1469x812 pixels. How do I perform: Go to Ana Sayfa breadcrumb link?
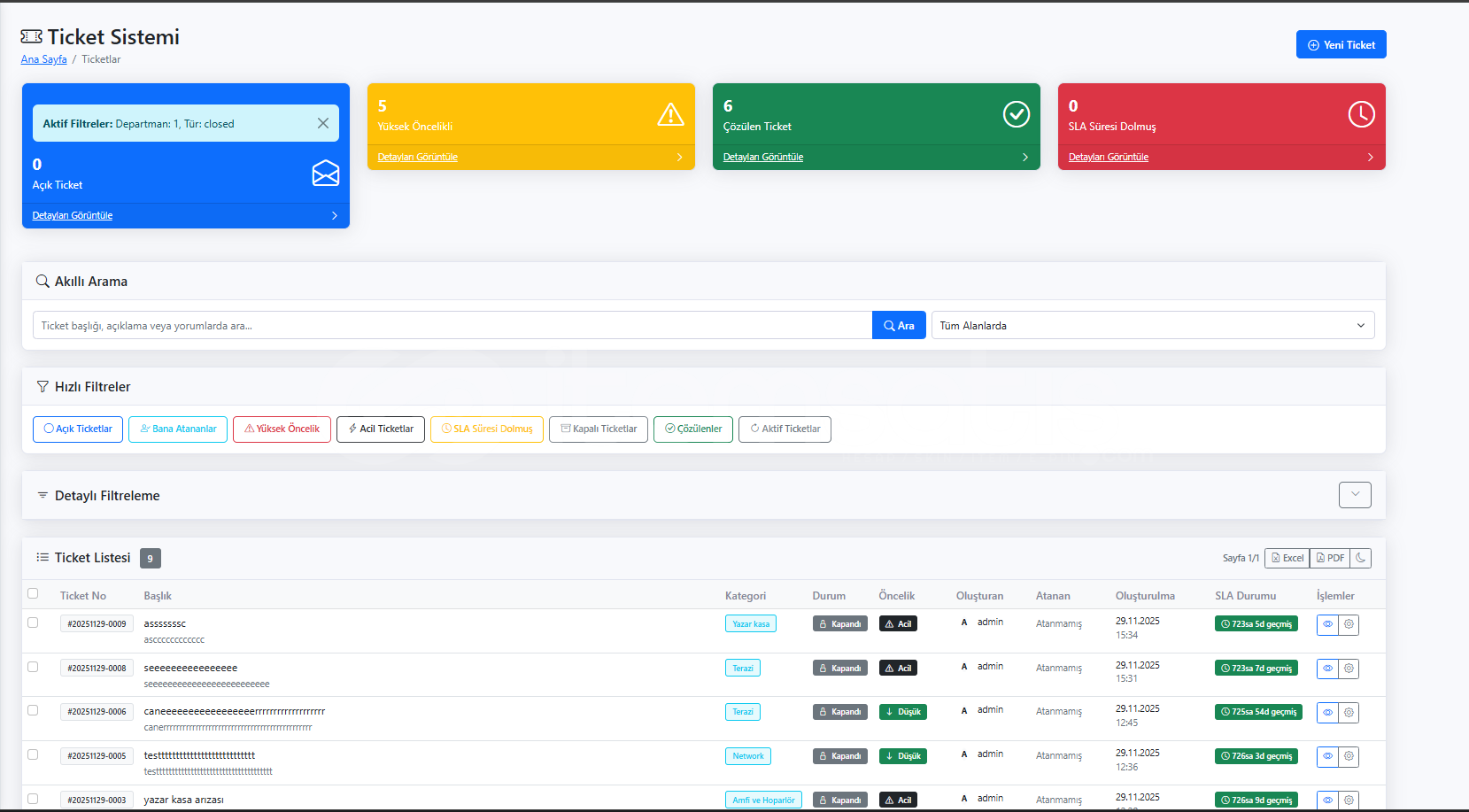pyautogui.click(x=43, y=59)
